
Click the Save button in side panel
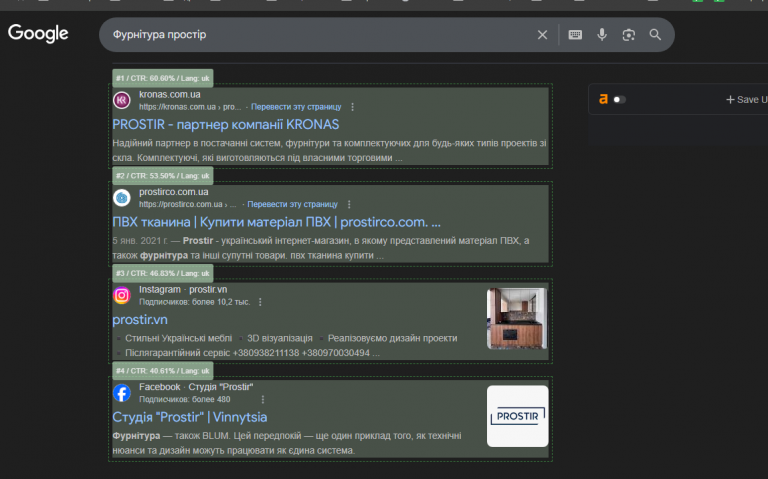[x=746, y=99]
